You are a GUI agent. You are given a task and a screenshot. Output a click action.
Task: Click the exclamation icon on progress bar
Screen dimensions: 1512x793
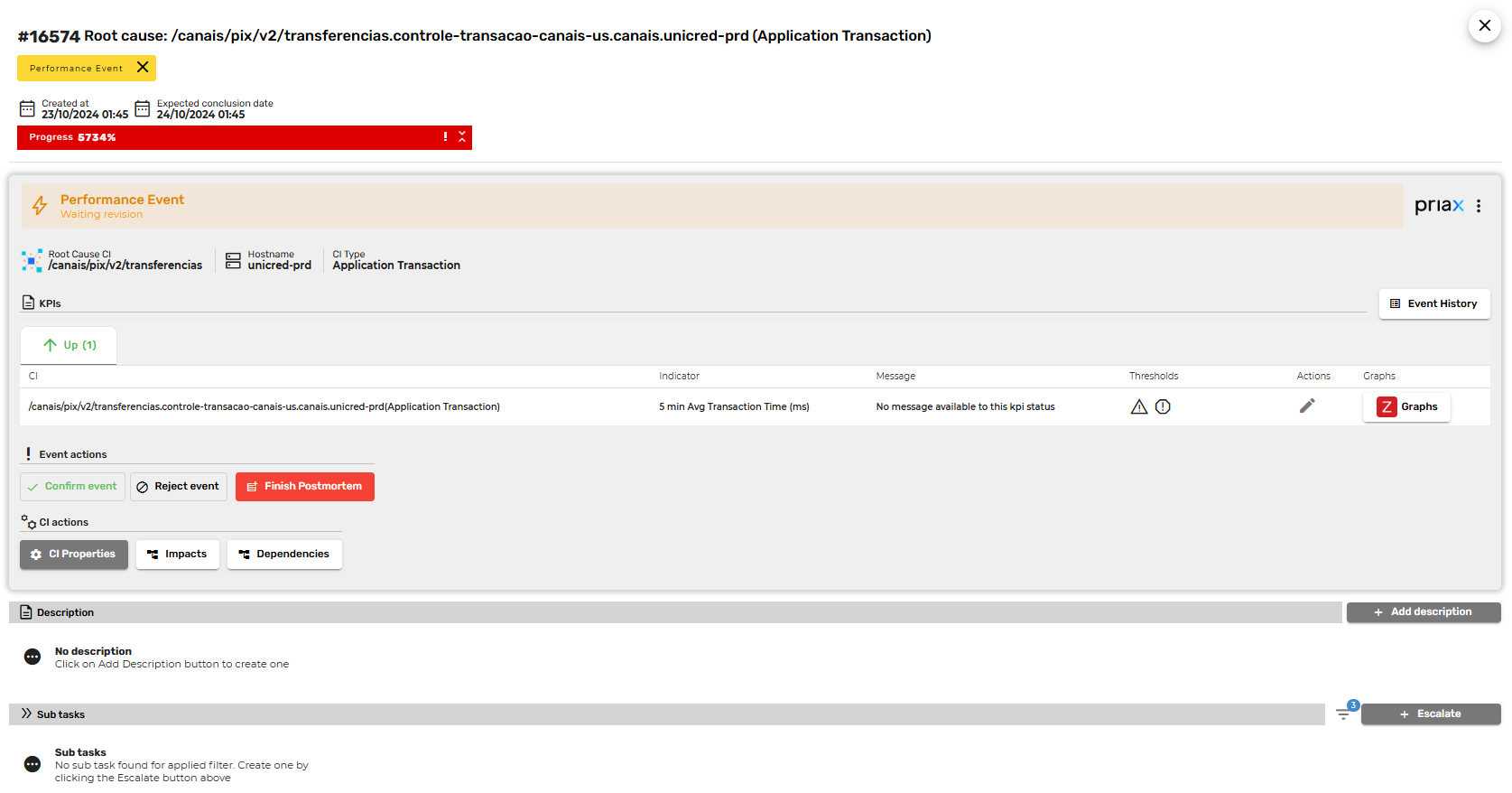click(x=445, y=137)
